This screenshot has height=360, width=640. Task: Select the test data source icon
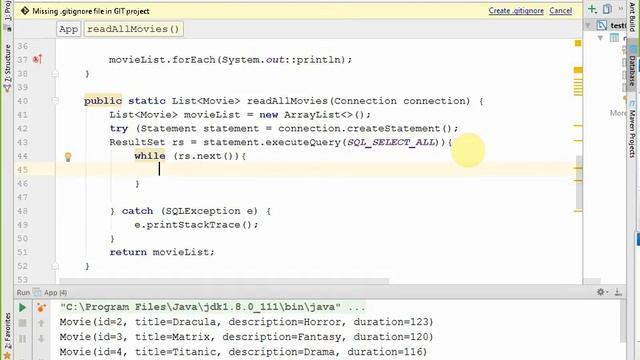pos(602,25)
